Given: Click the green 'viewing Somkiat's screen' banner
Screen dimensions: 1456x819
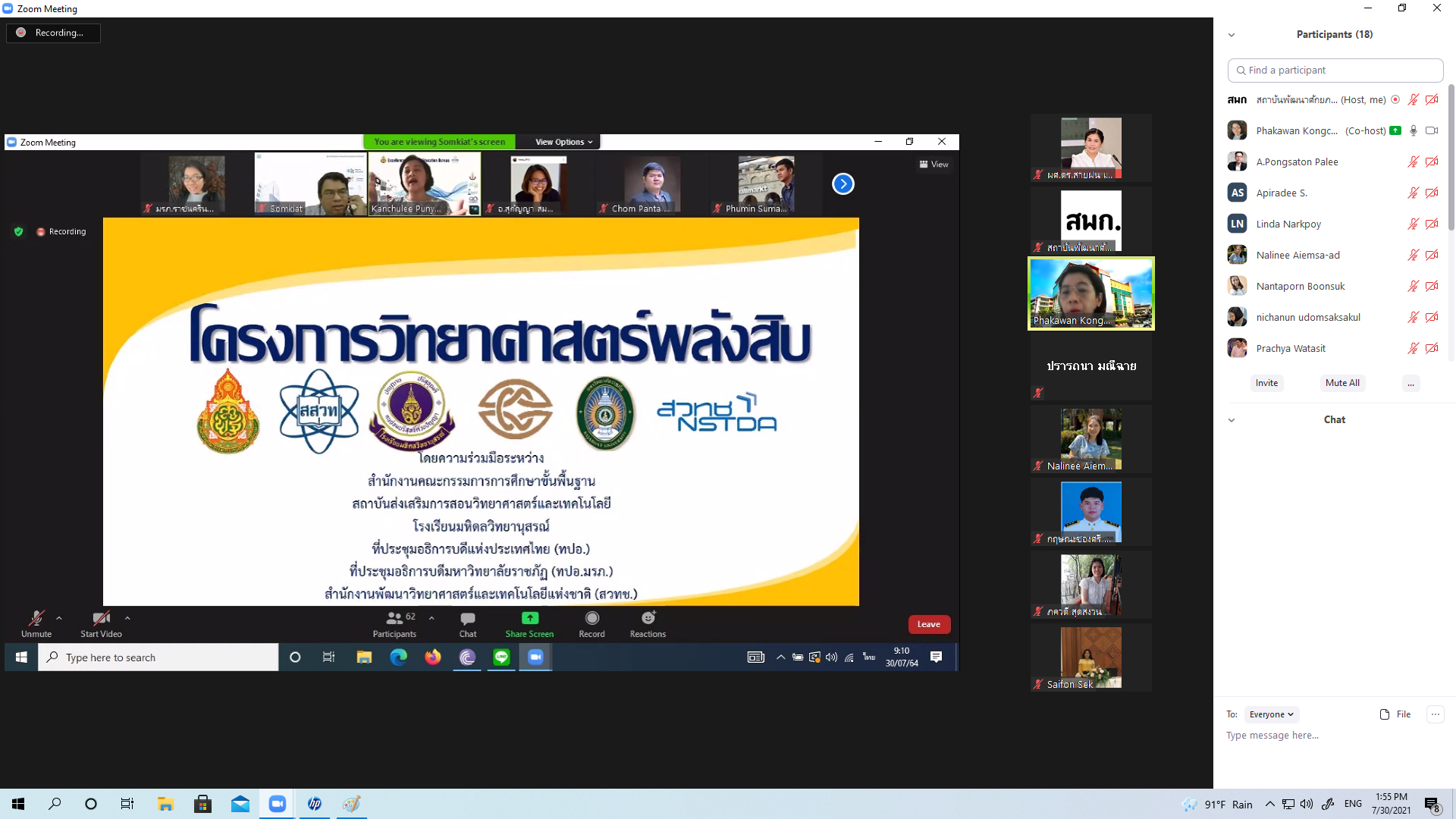Looking at the screenshot, I should click(439, 142).
